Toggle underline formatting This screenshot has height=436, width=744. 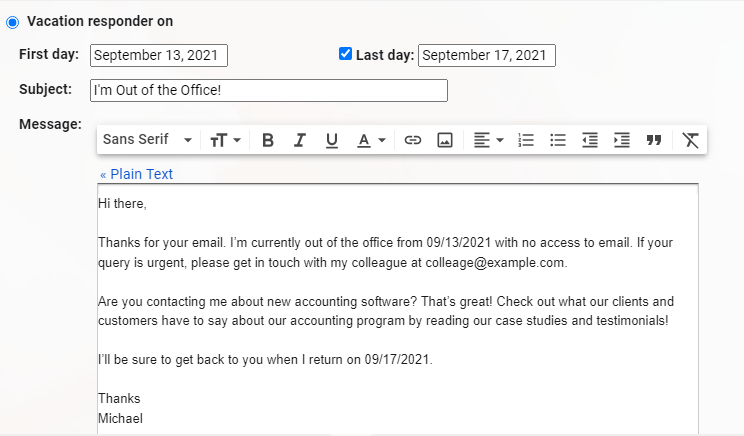[x=332, y=140]
